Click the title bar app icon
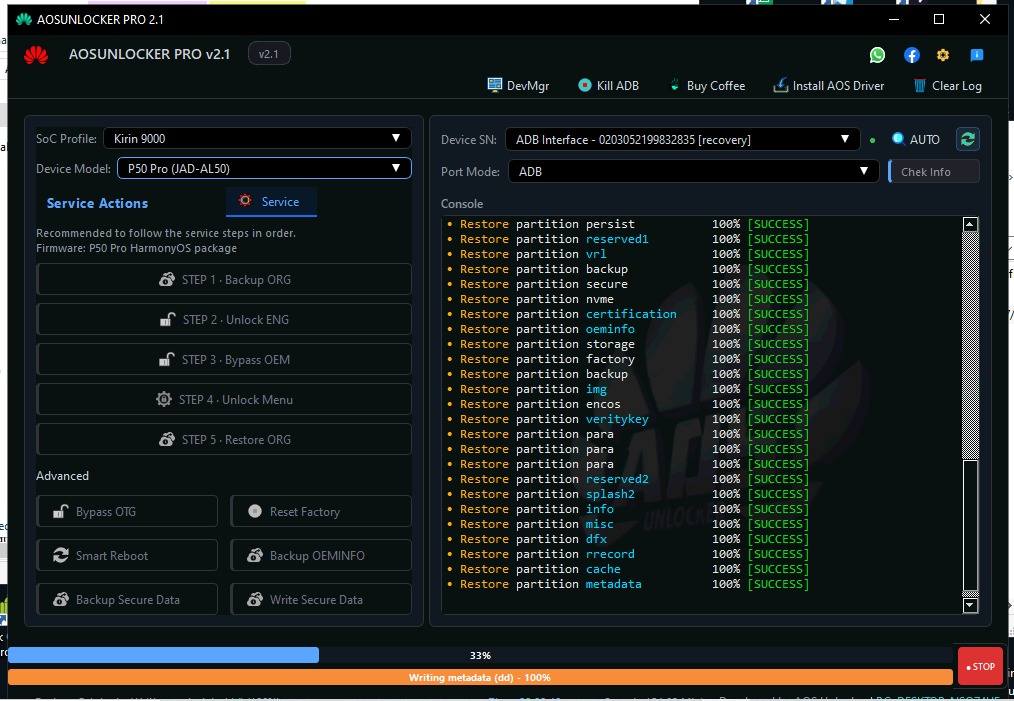The image size is (1014, 701). (x=24, y=19)
